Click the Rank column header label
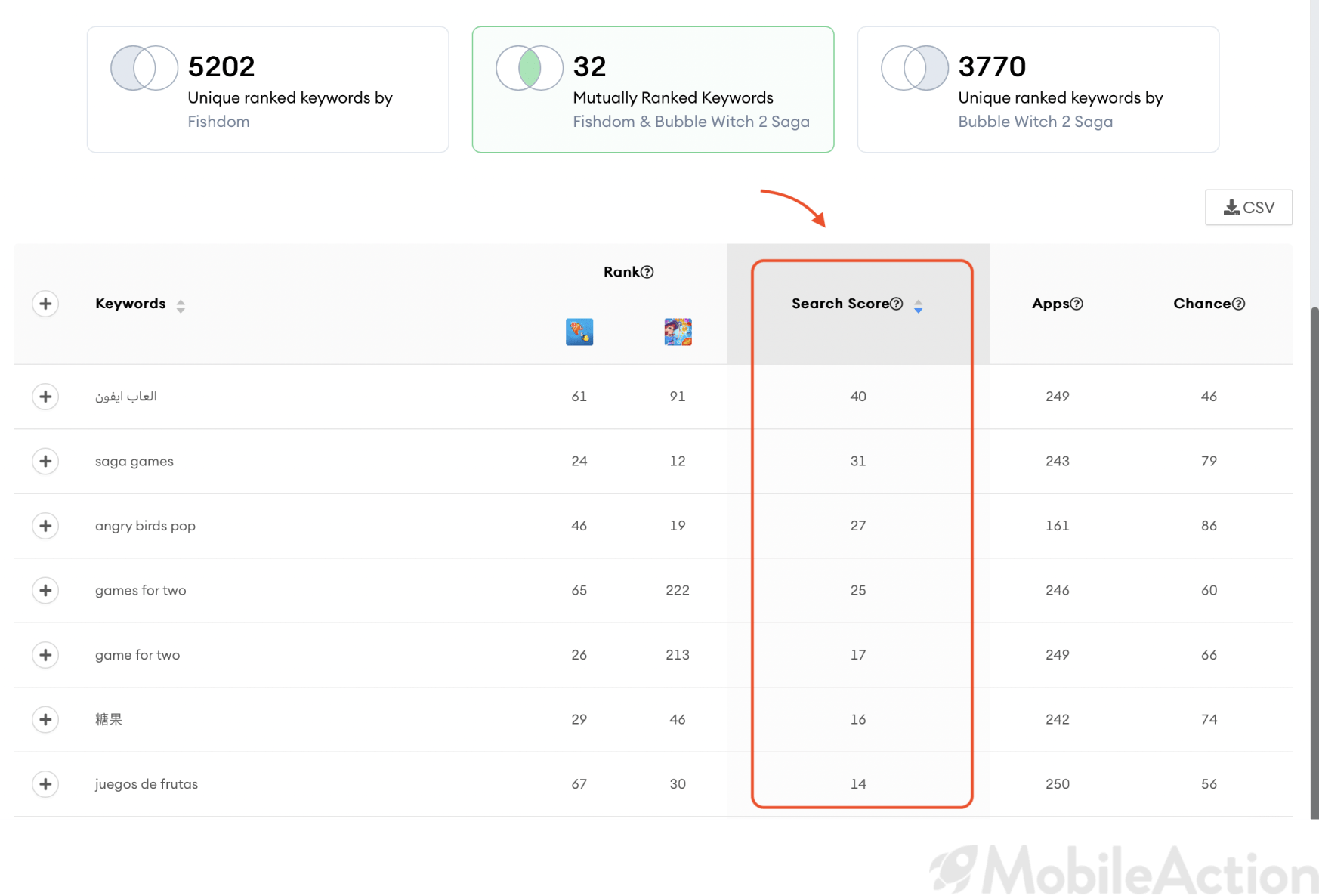The height and width of the screenshot is (896, 1319). 622,272
